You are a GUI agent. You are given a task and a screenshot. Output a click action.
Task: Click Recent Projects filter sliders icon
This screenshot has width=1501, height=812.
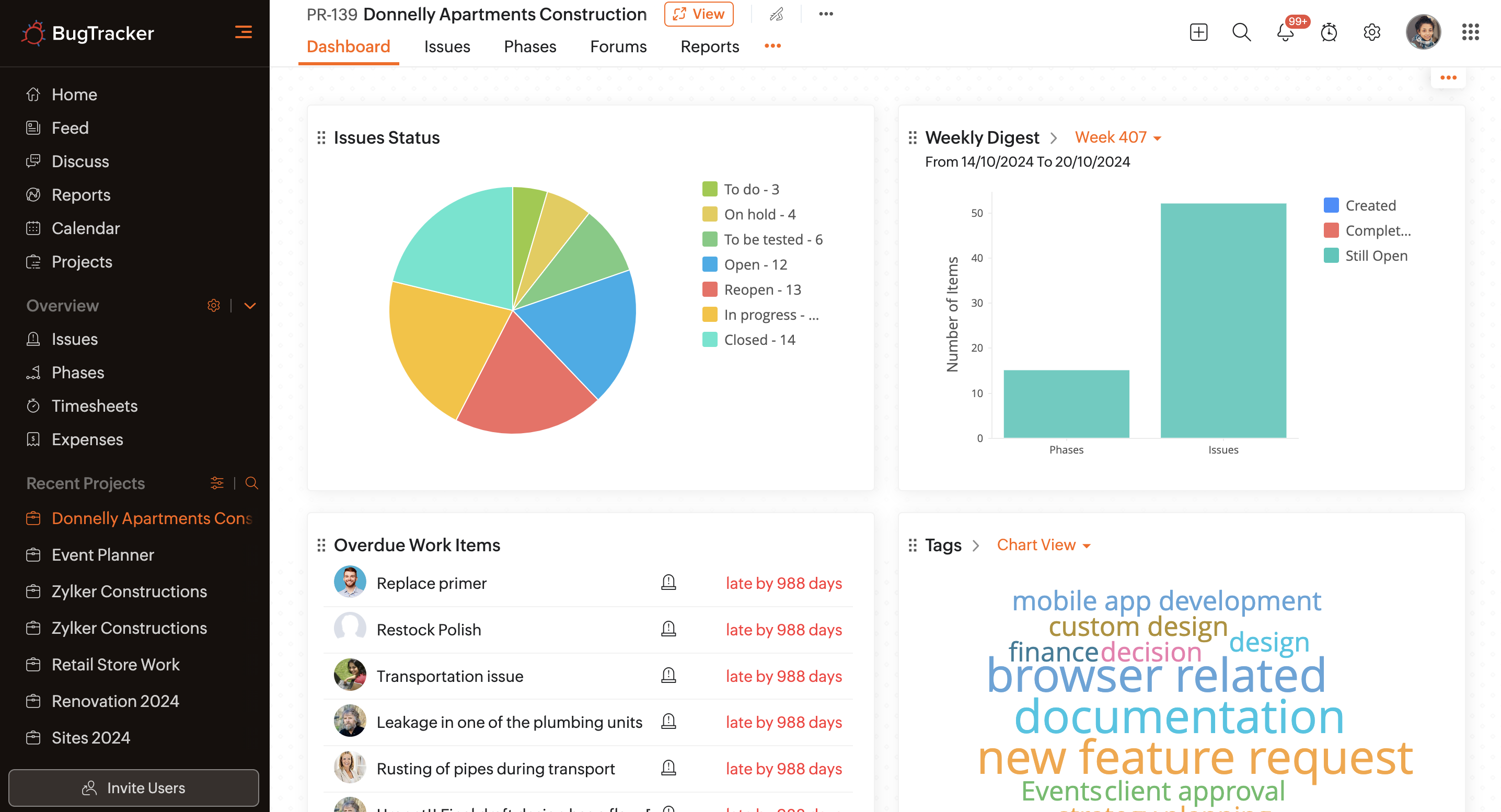[x=217, y=483]
